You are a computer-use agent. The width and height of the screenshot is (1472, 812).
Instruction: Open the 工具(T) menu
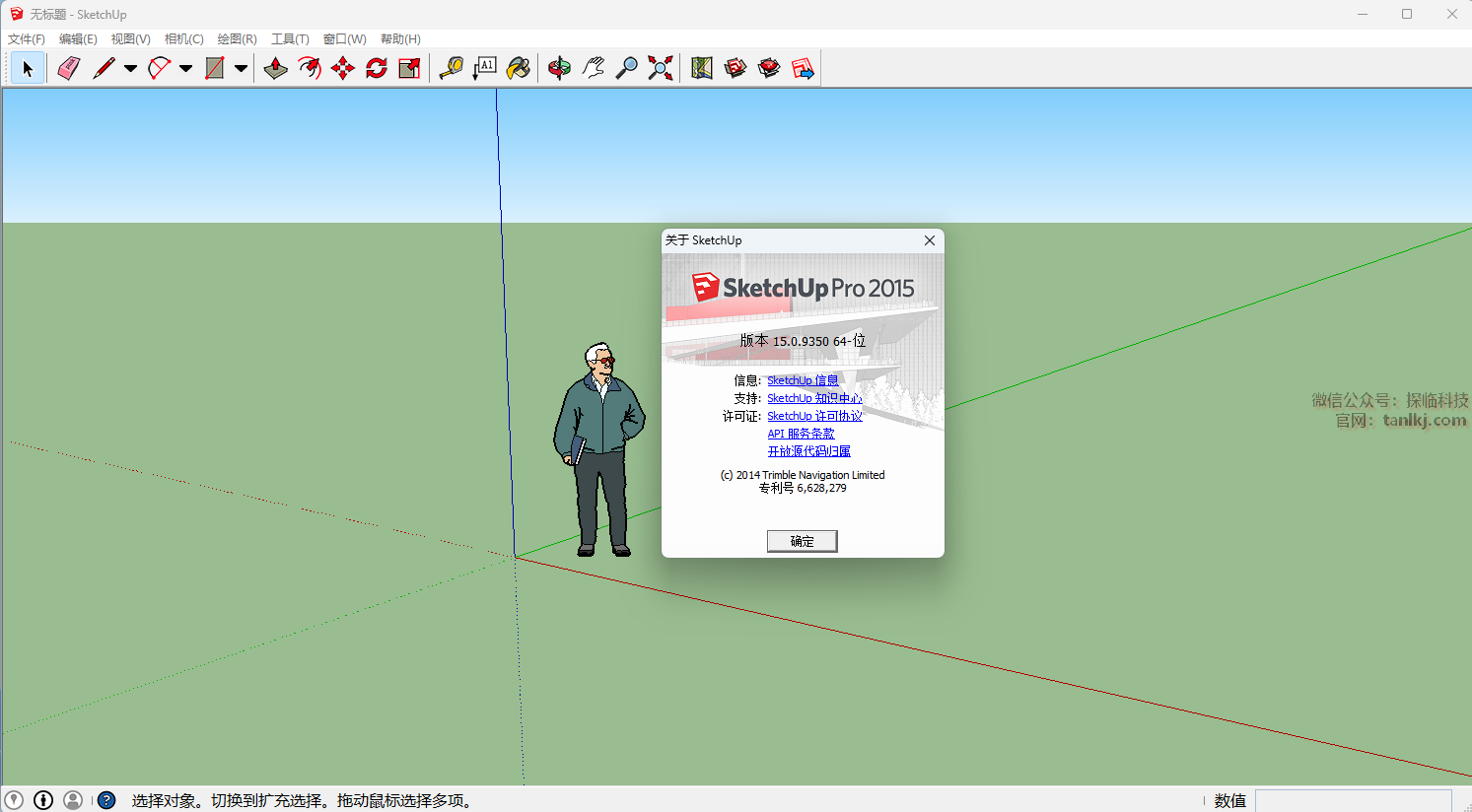click(x=290, y=39)
